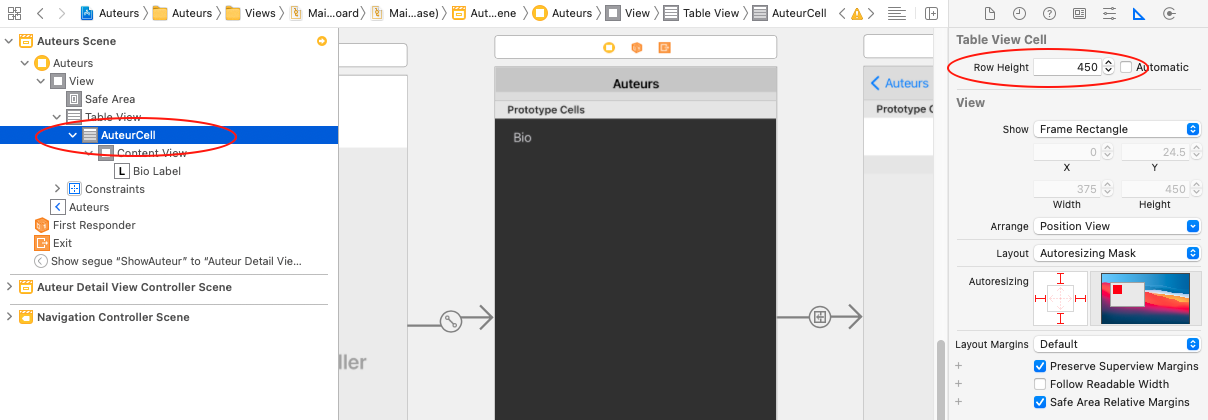1208x420 pixels.
Task: Click the Add Editor button
Action: 932,14
